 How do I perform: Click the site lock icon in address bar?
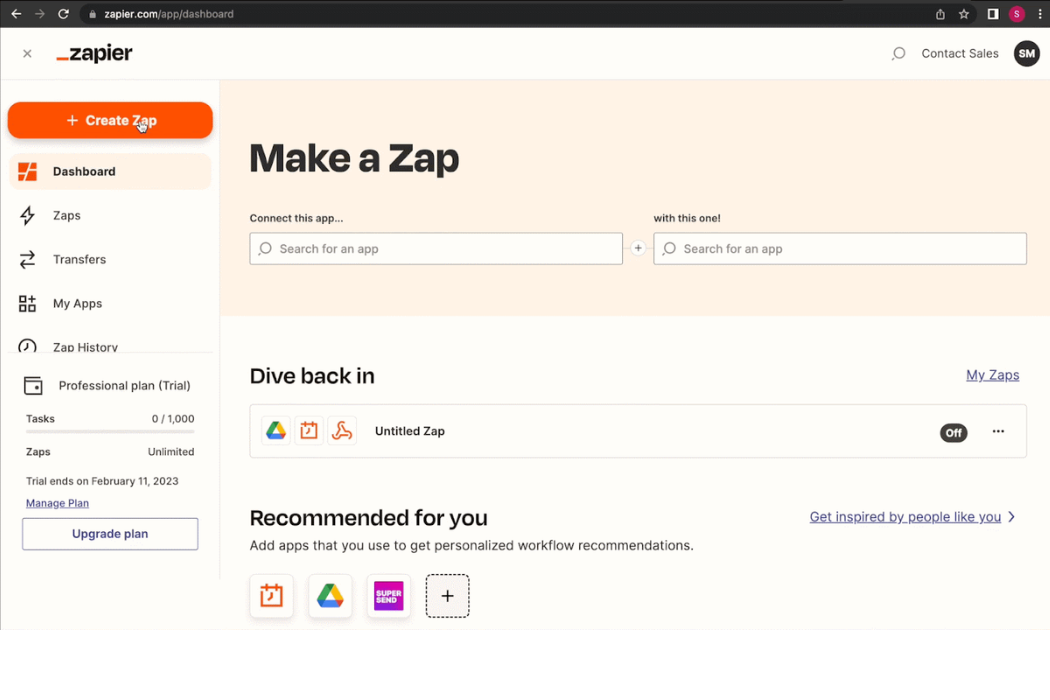tap(92, 14)
